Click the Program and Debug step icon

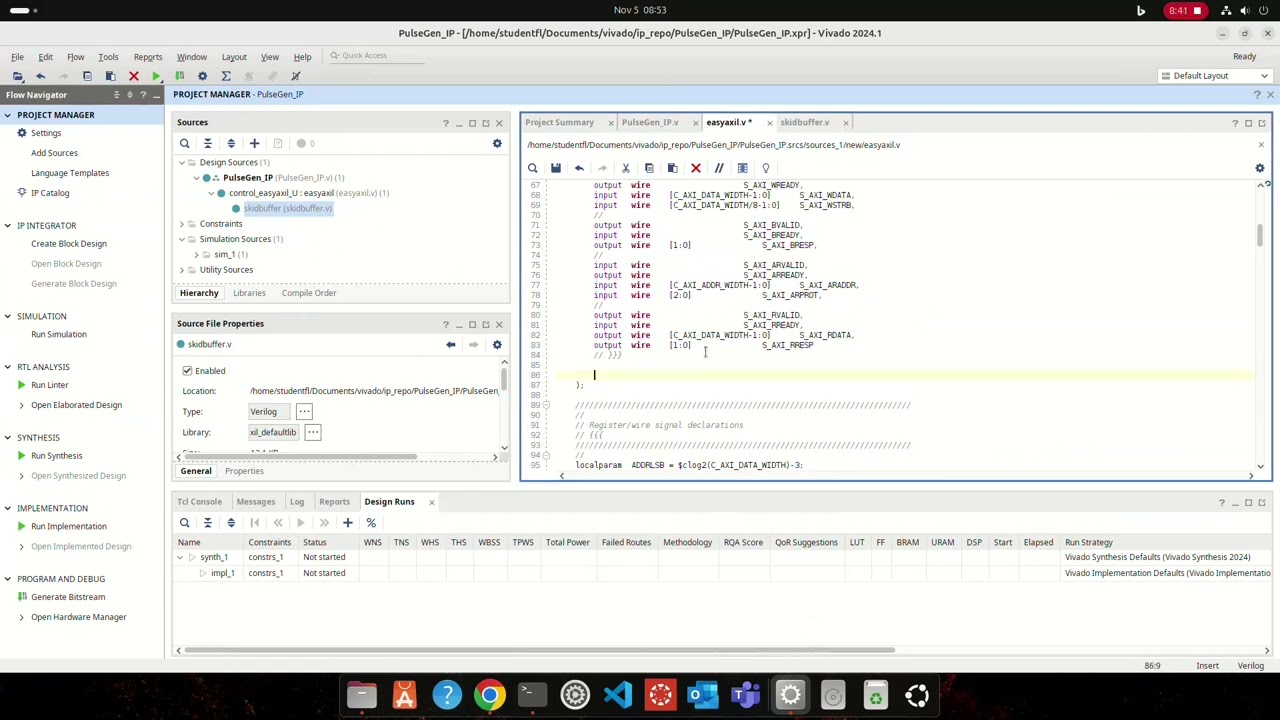[179, 76]
